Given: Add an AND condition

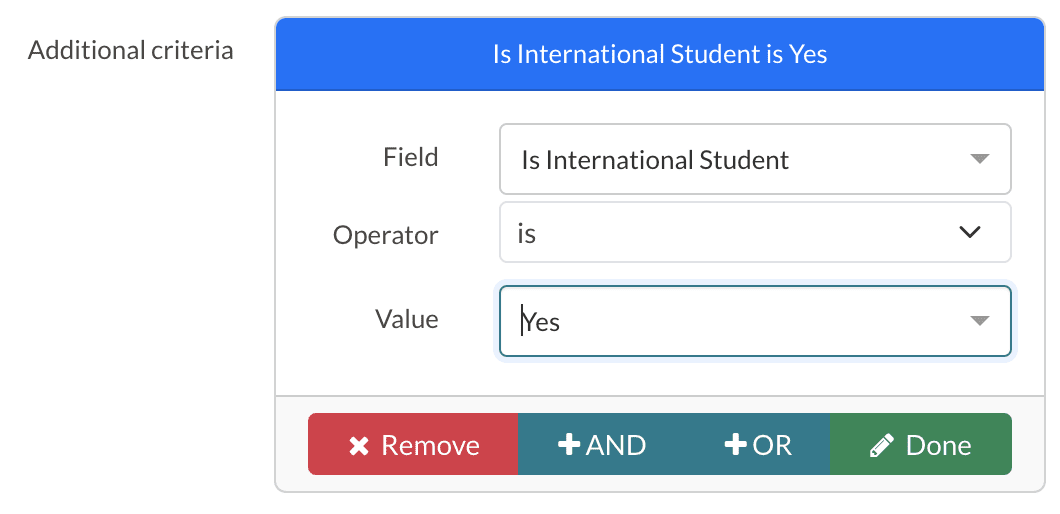Looking at the screenshot, I should tap(602, 445).
